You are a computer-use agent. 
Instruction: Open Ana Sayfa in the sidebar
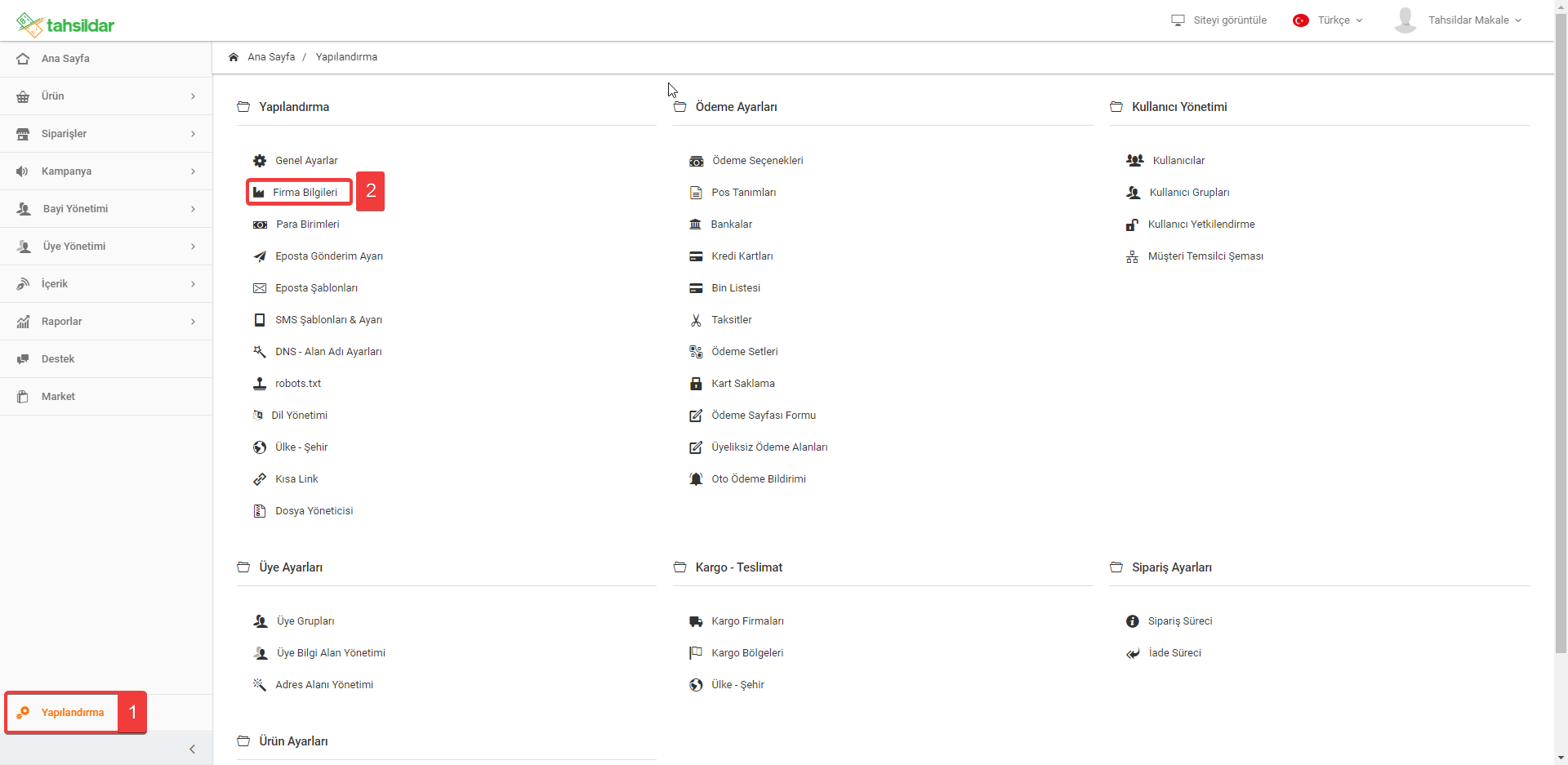tap(106, 59)
